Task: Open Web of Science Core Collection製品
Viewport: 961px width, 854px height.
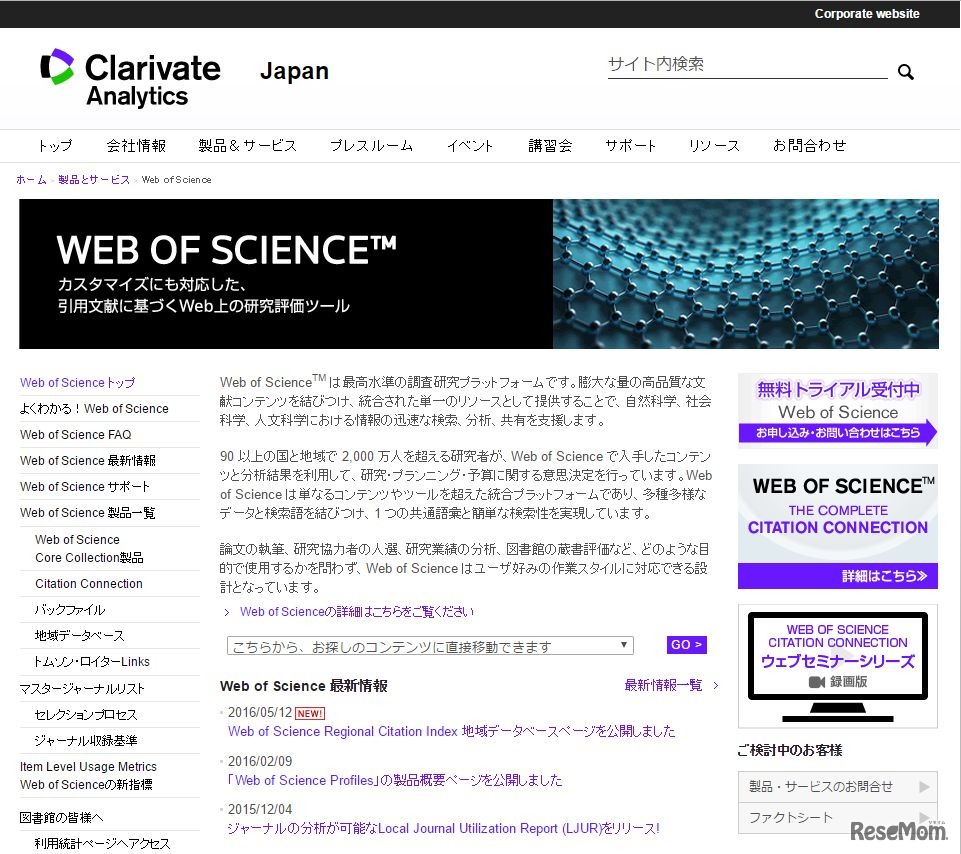Action: [89, 549]
